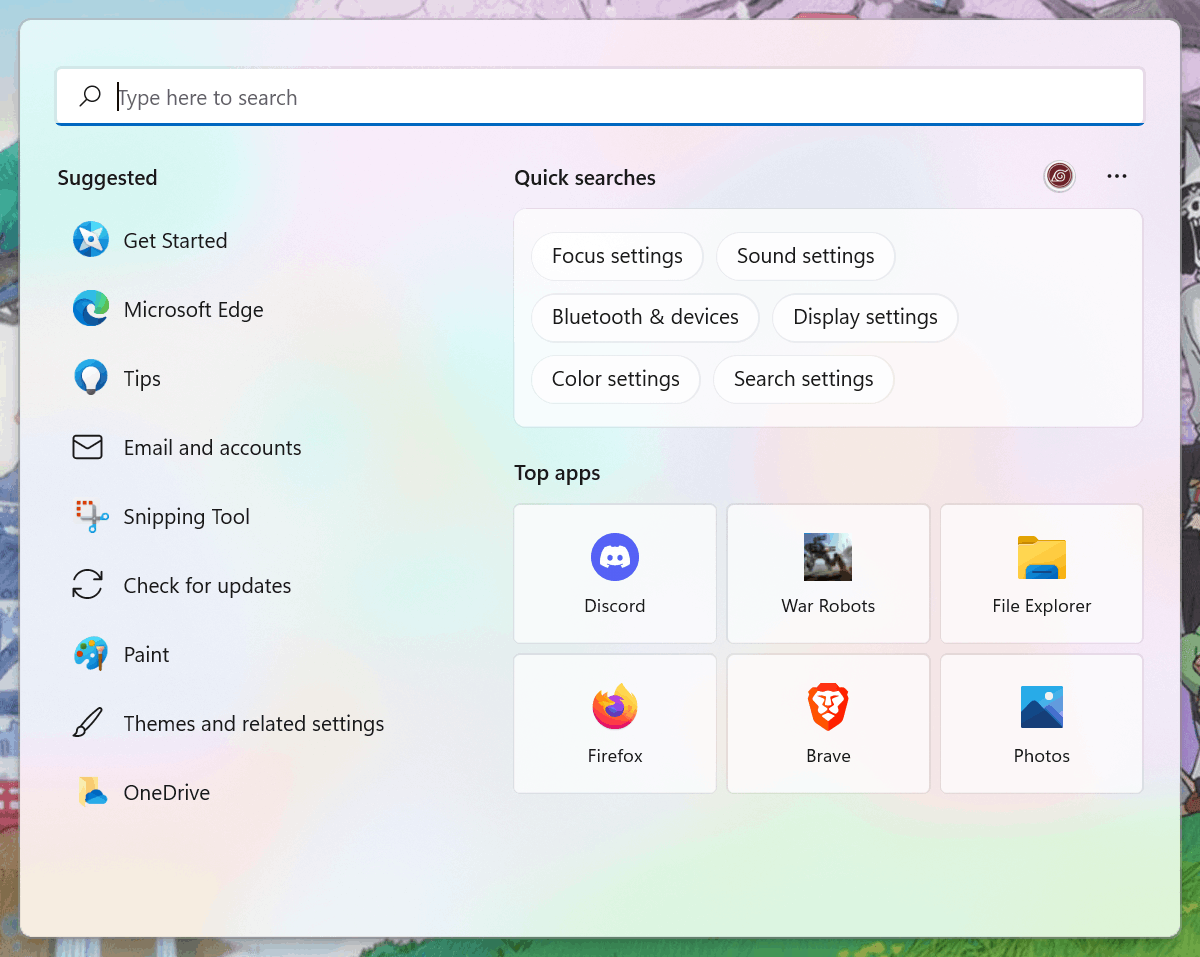The width and height of the screenshot is (1200, 957).
Task: Click the Discord logo icon
Action: click(x=615, y=557)
